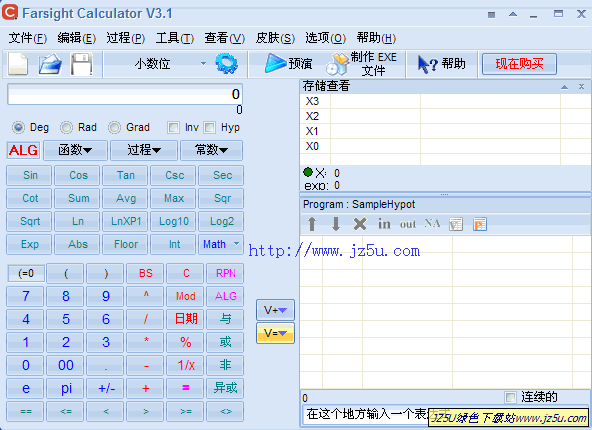
Task: Select the X3 row in 存储查看
Action: tap(445, 101)
